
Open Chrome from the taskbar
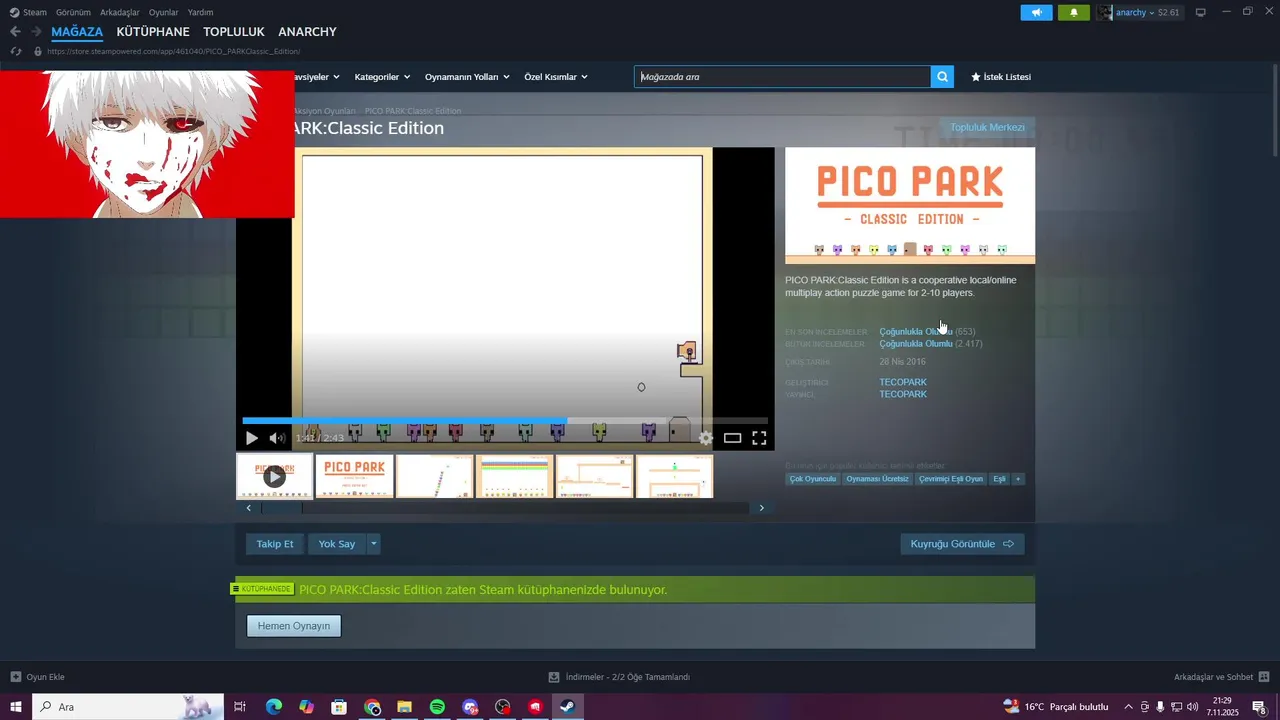coord(372,707)
